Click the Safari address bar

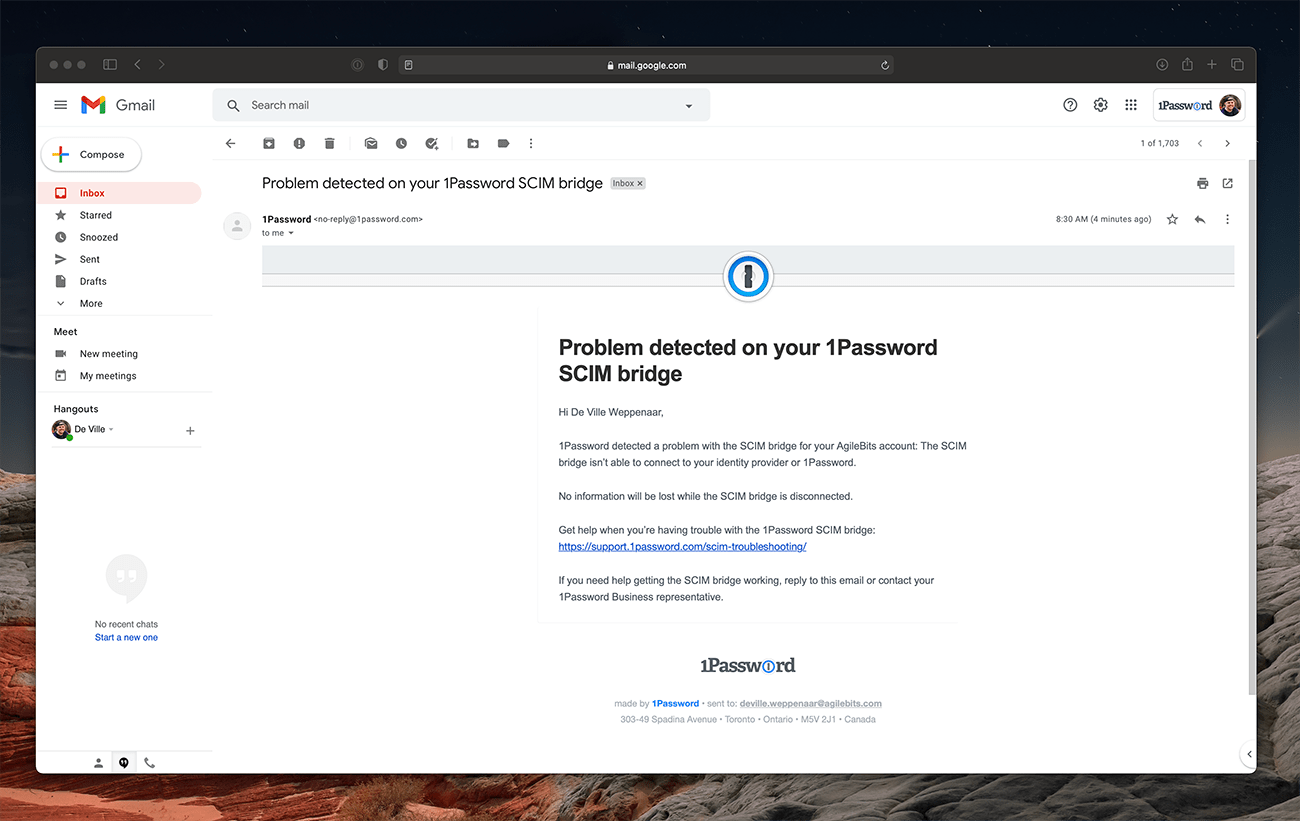pos(646,65)
